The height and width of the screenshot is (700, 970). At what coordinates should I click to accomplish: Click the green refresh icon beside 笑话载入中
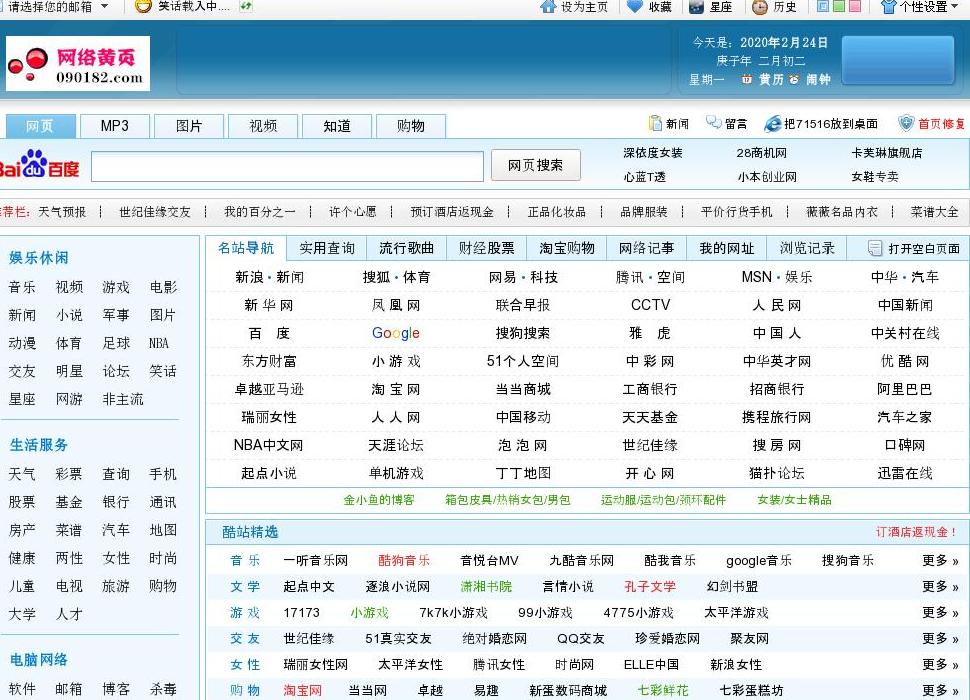click(x=246, y=6)
